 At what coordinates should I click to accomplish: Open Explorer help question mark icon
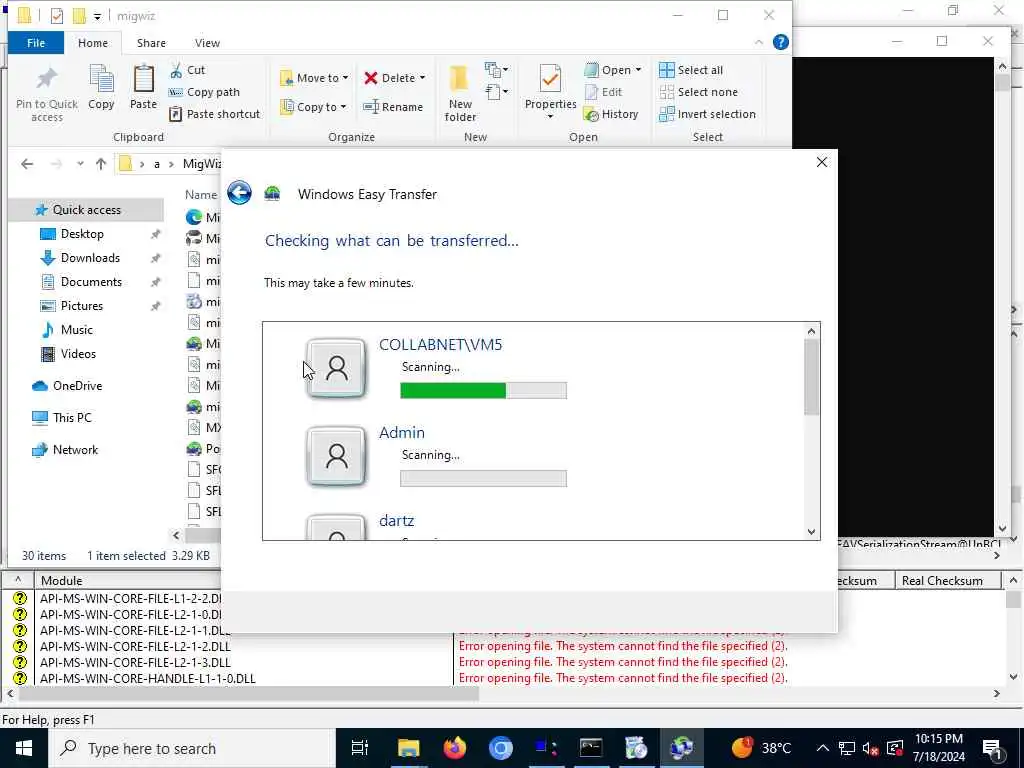(x=780, y=42)
